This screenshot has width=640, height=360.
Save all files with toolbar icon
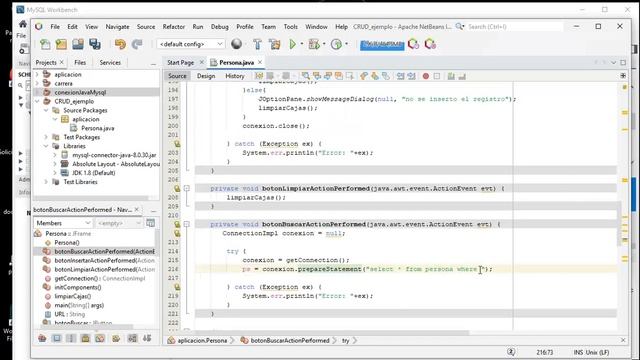coord(95,44)
